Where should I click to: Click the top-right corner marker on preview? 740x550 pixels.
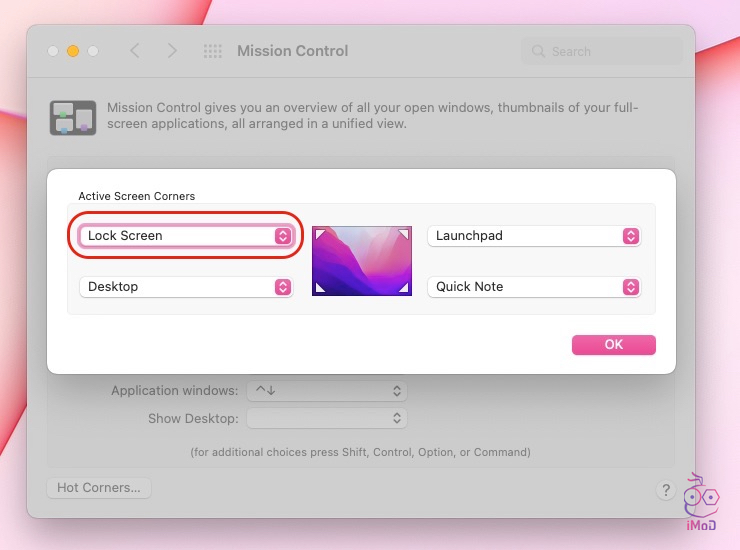tap(403, 234)
